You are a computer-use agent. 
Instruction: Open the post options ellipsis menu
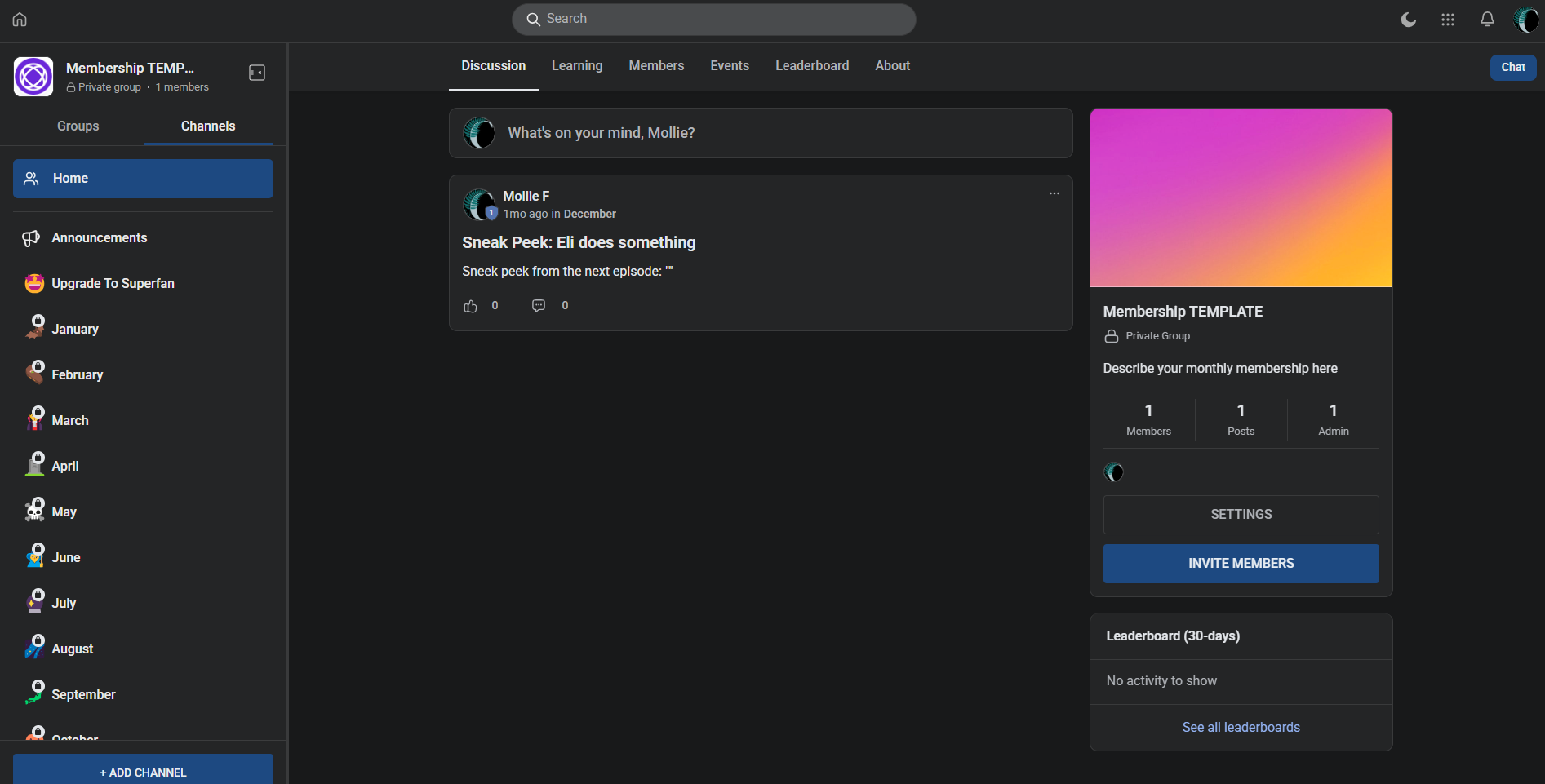1054,193
